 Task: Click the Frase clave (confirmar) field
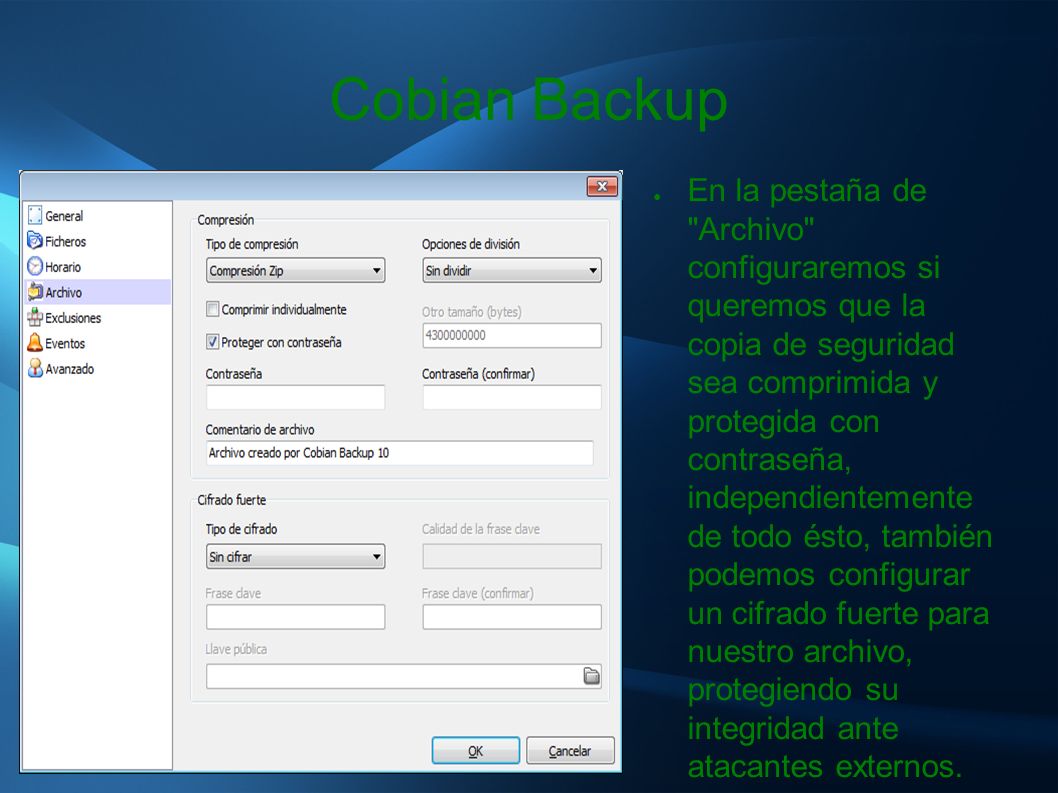511,617
